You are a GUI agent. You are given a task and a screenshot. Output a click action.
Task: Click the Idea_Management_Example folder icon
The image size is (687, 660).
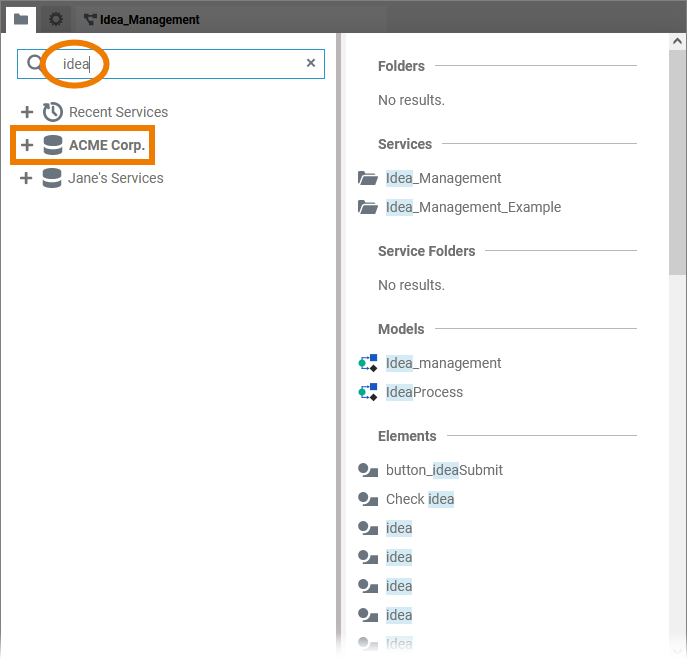pos(367,207)
